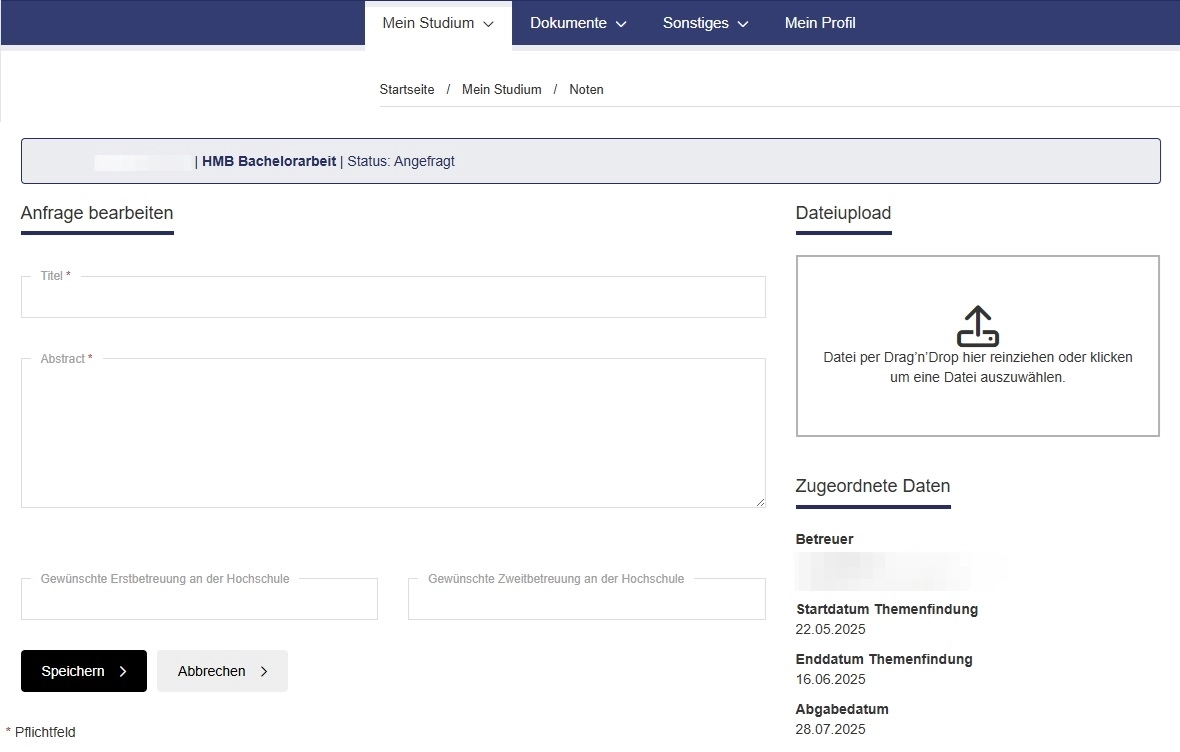Viewport: 1180px width, 752px height.
Task: Click the HMB Bachelorarbeit header text
Action: click(269, 161)
